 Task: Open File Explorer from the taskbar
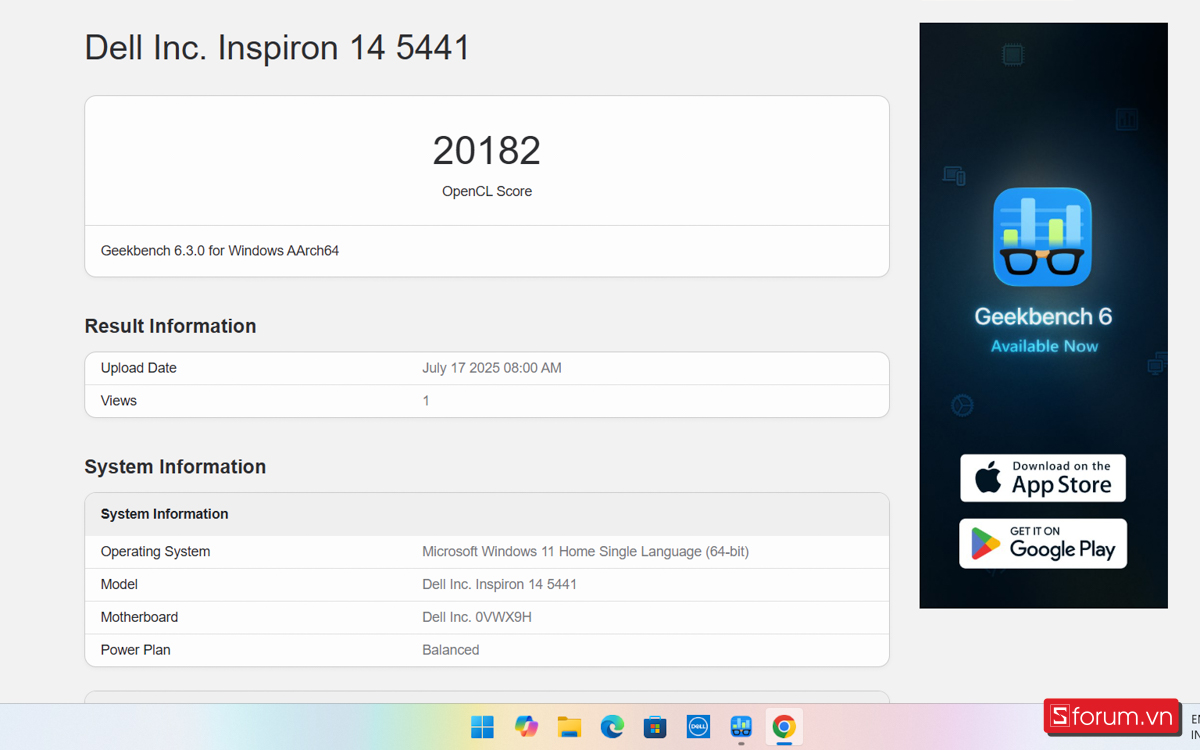click(569, 727)
